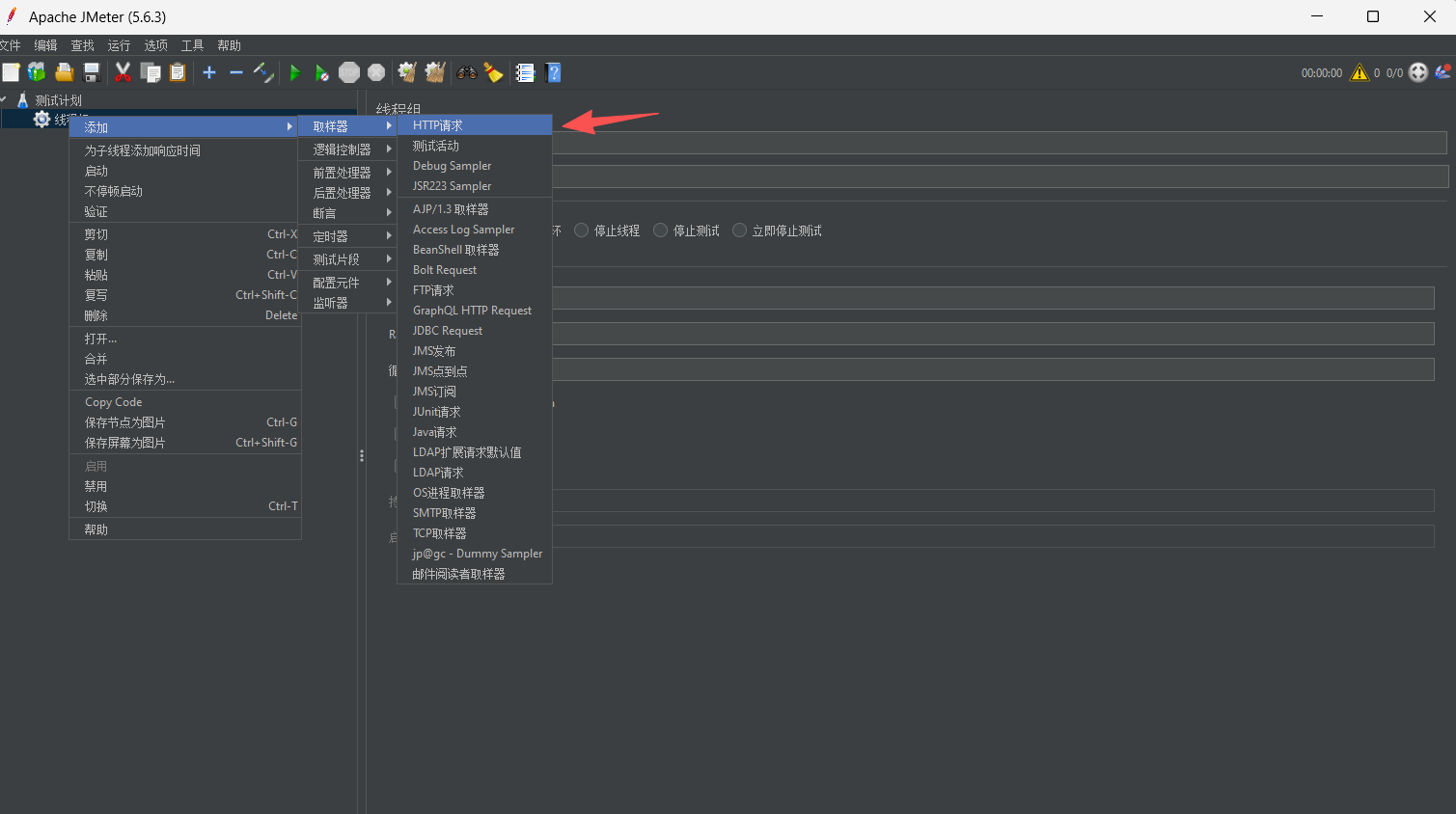Click the yellow warning triangle log icon
Screen dimensions: 1456x814
tap(1360, 72)
